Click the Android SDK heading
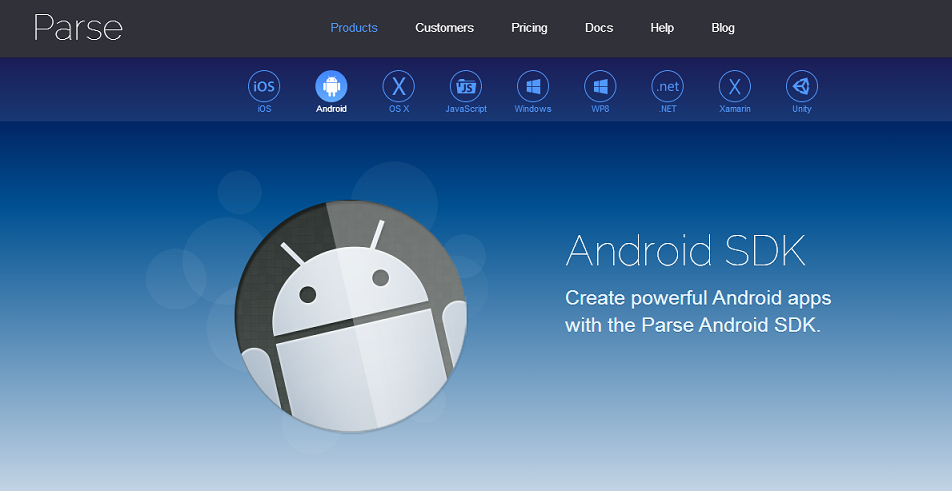Screen dimensions: 952x491 [x=685, y=250]
